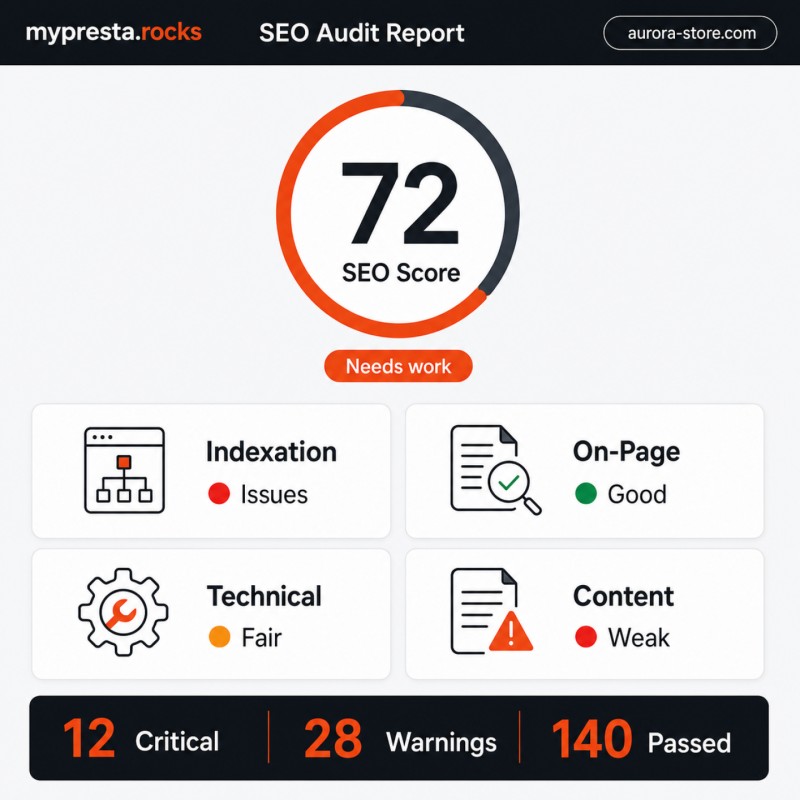Click the orange Fair status dot
The height and width of the screenshot is (800, 800).
point(219,637)
